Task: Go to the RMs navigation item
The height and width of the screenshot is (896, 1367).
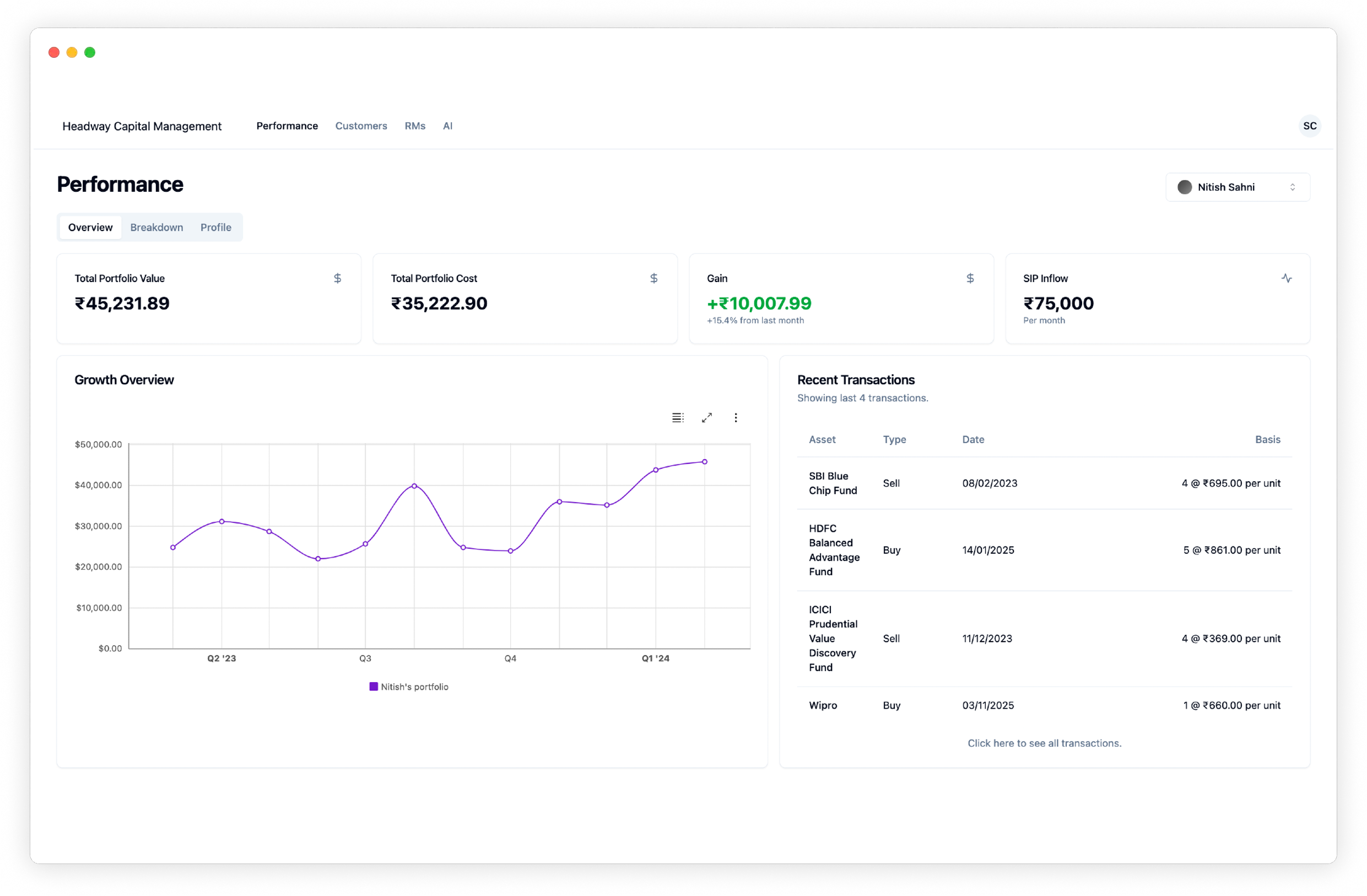Action: (x=415, y=126)
